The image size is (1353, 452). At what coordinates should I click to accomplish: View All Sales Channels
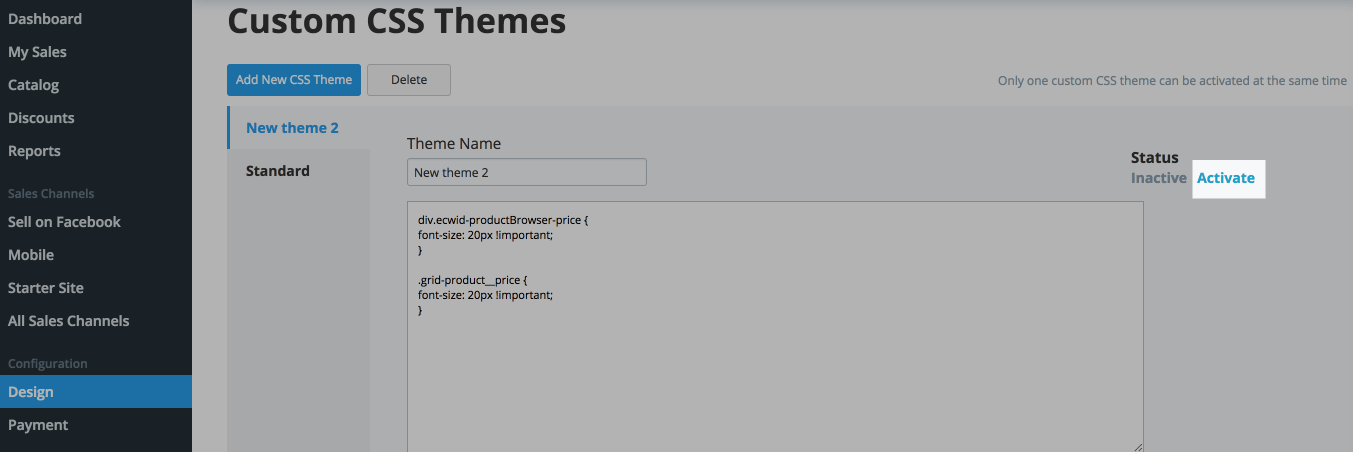[x=68, y=321]
